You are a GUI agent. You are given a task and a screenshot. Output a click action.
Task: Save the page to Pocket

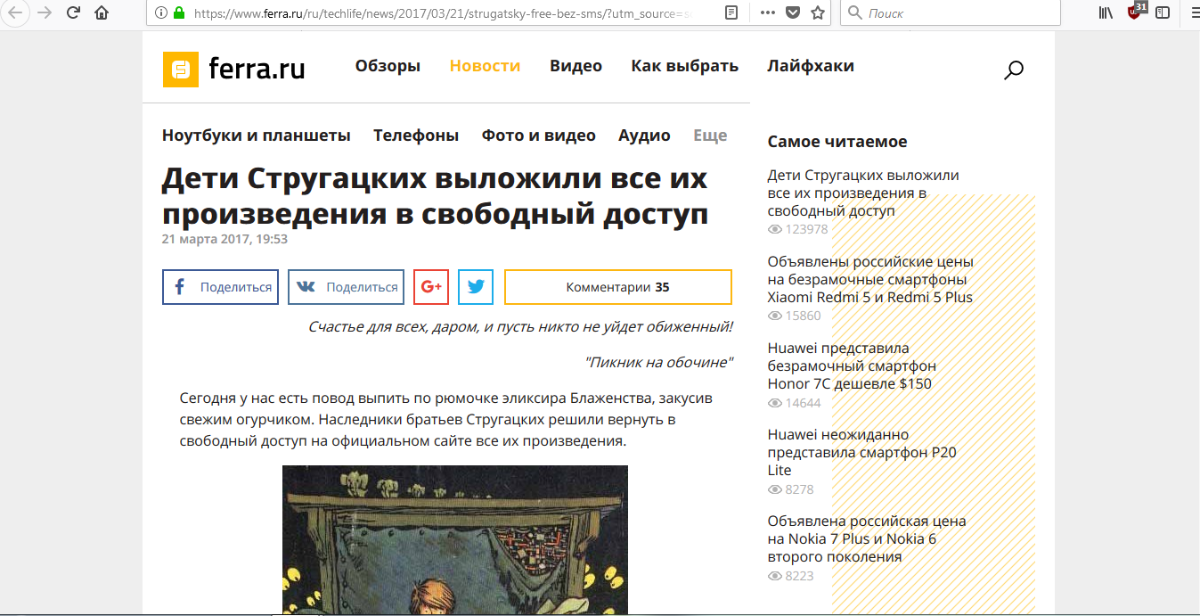click(793, 13)
